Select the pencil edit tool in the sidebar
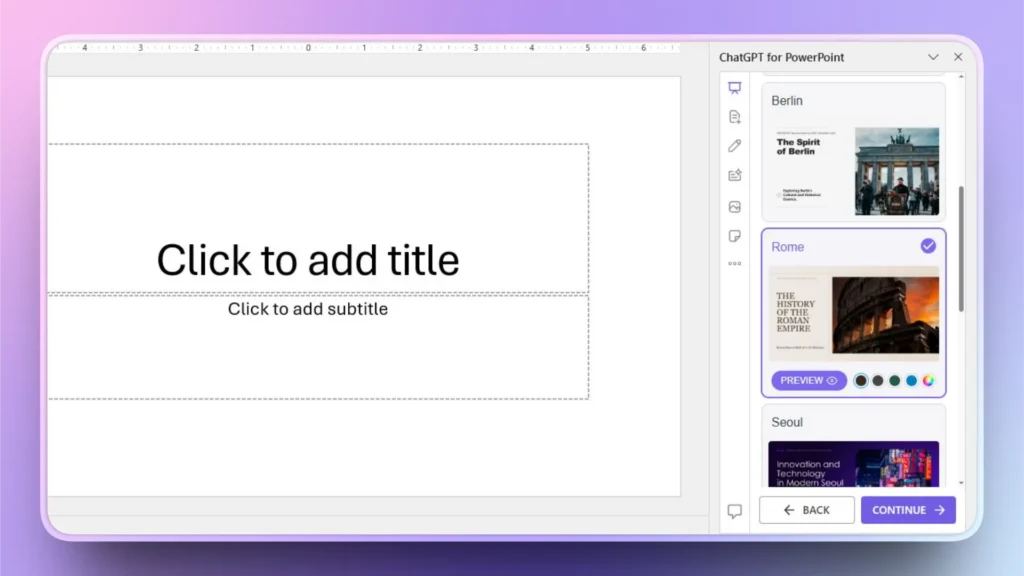The width and height of the screenshot is (1024, 576). (x=735, y=146)
